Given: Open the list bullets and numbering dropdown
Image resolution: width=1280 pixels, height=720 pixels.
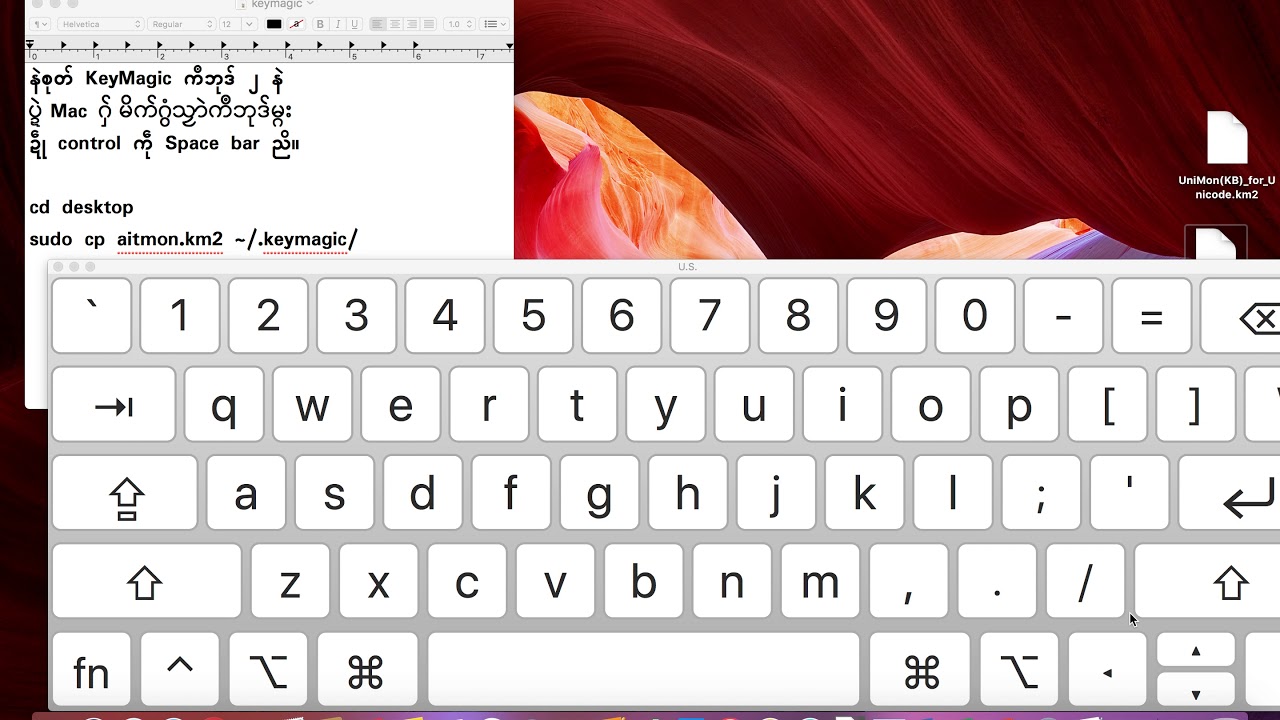Looking at the screenshot, I should pos(493,24).
